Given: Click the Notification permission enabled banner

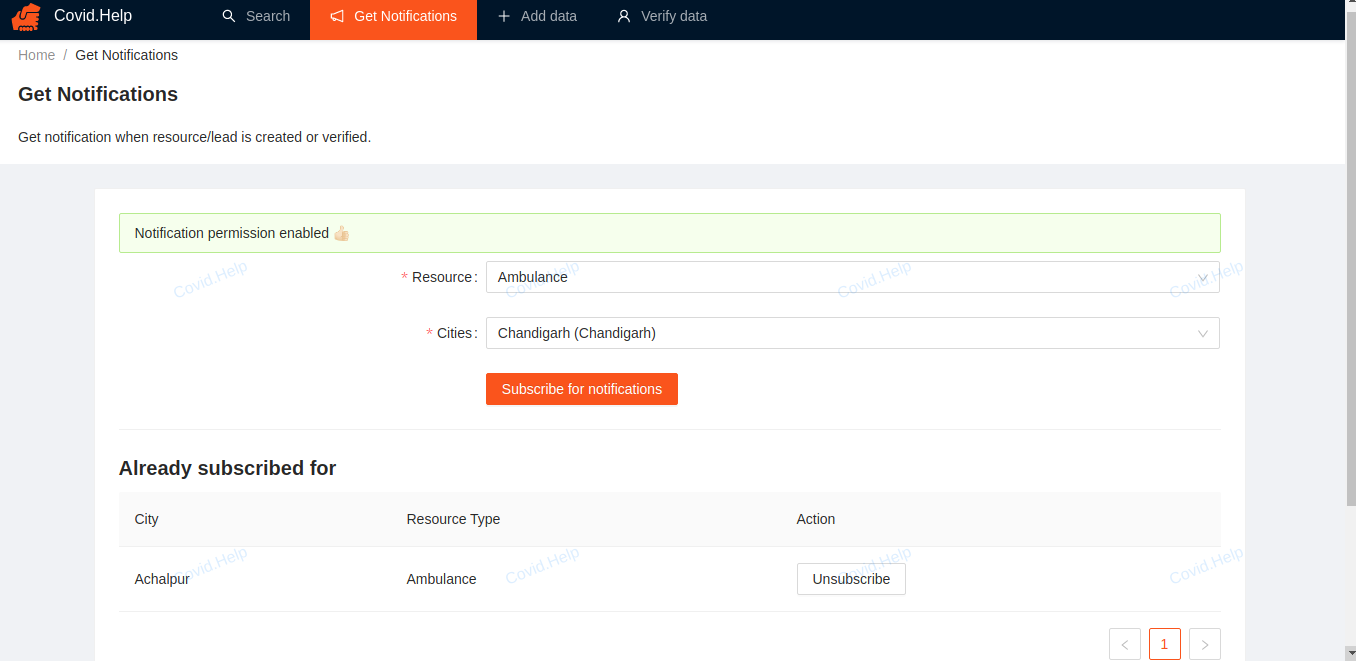Looking at the screenshot, I should tap(669, 233).
